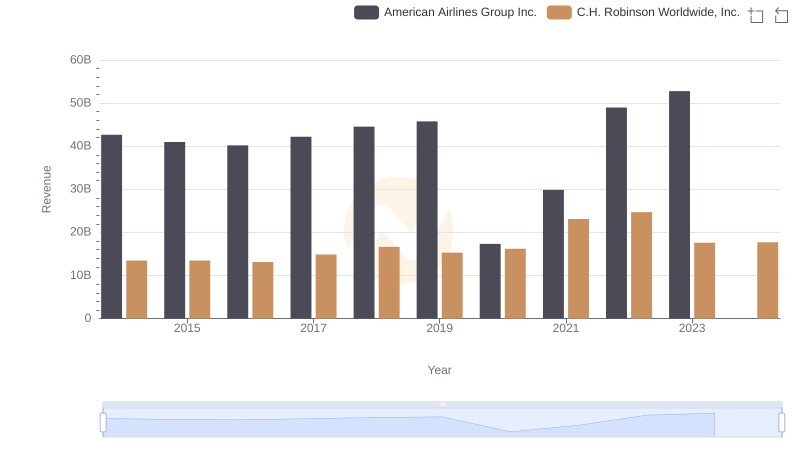Screen dimensions: 800x461
Task: Click the 2021 x-axis label
Action: pos(566,328)
